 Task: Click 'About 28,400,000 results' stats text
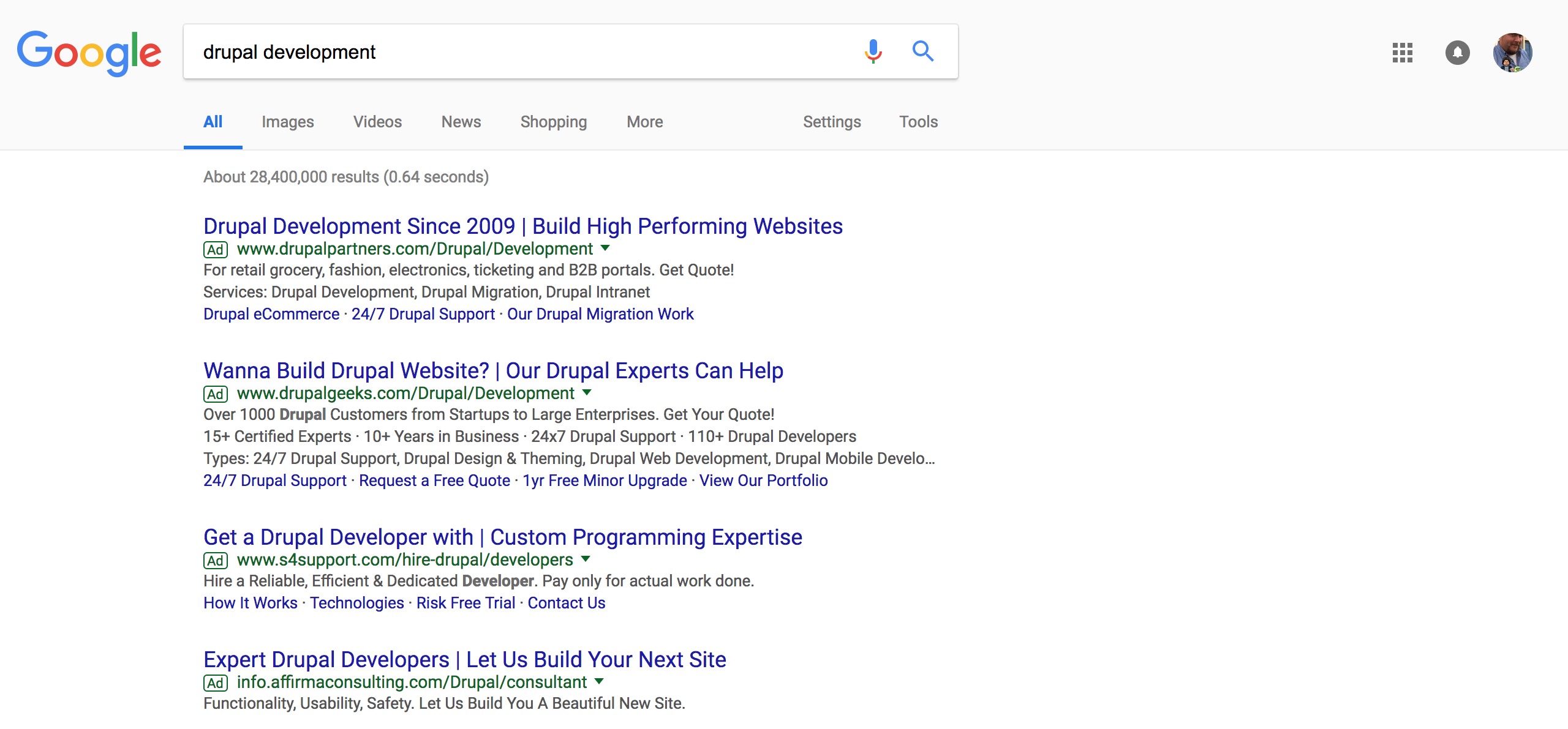346,177
